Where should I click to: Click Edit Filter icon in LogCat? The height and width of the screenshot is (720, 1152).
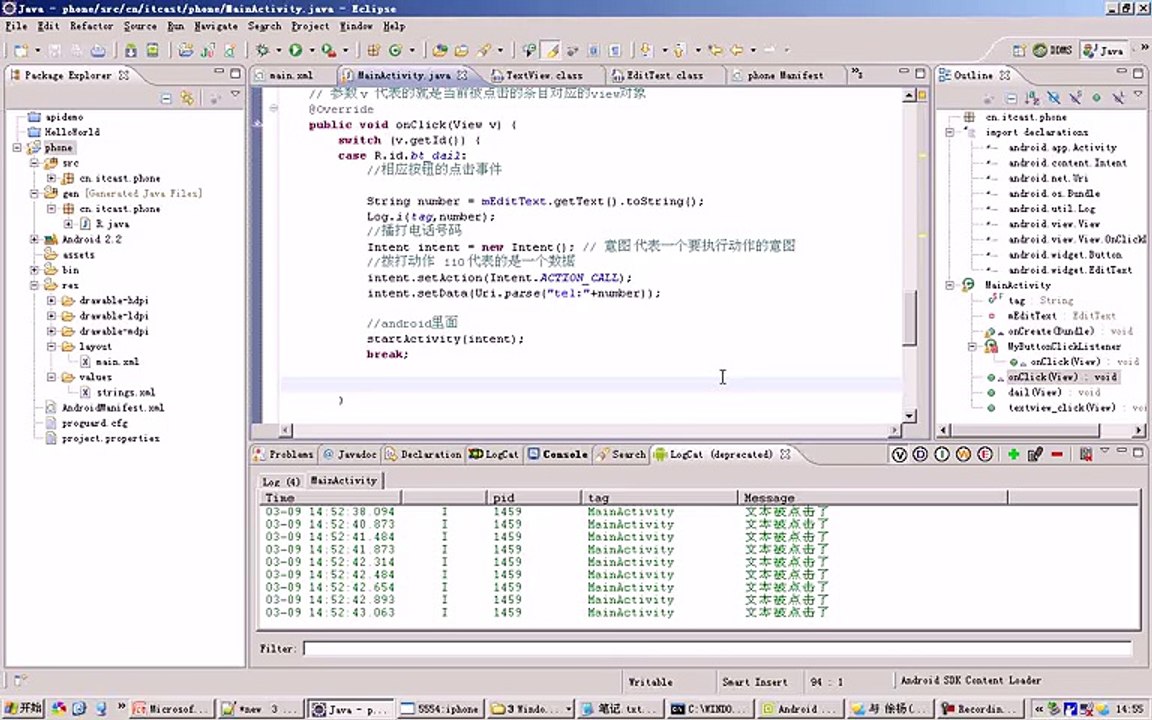click(x=1035, y=455)
